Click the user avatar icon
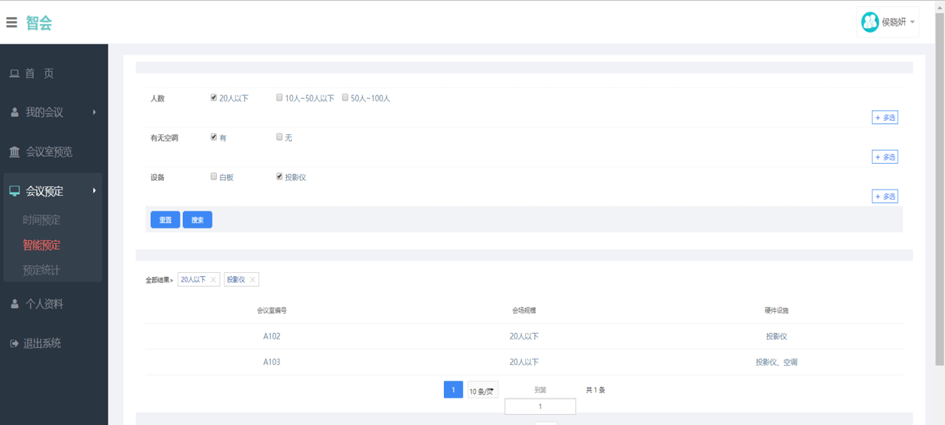This screenshot has width=945, height=425. (x=870, y=22)
